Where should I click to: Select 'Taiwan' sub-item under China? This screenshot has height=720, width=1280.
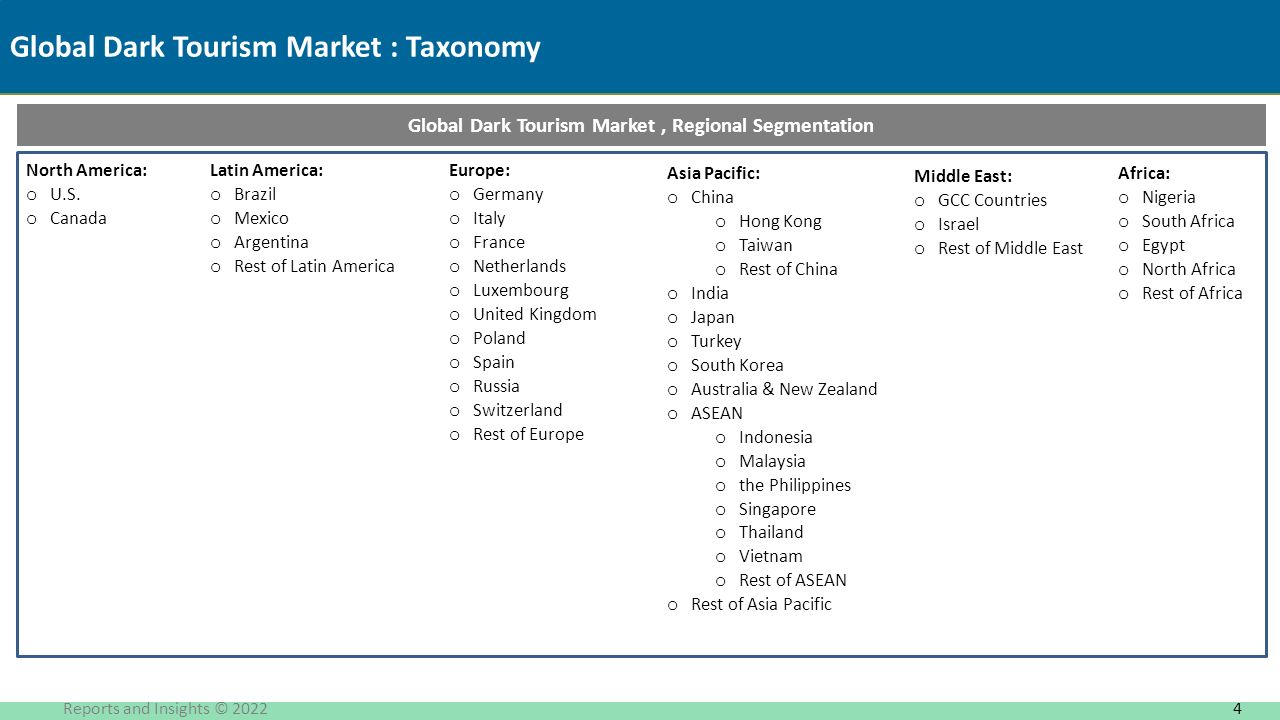765,245
